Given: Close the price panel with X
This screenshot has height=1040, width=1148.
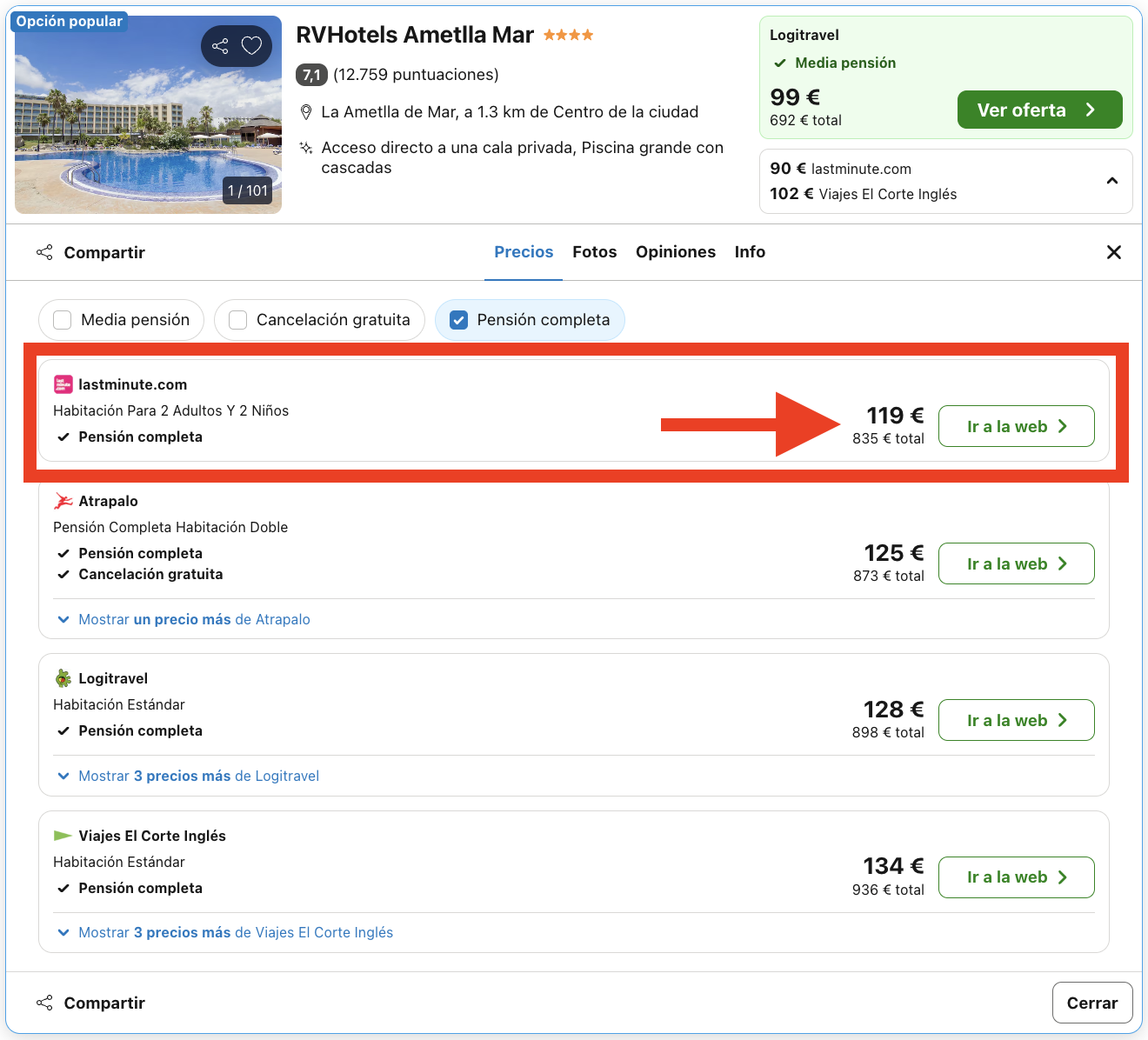Looking at the screenshot, I should [x=1113, y=252].
